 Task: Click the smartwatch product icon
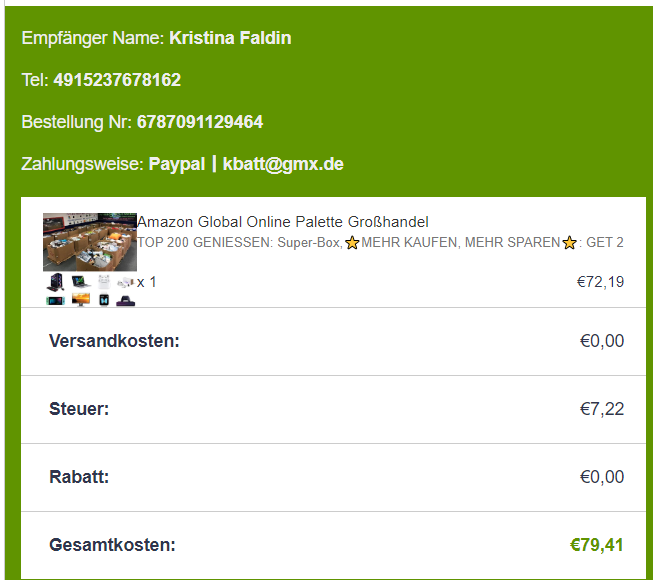pyautogui.click(x=104, y=300)
